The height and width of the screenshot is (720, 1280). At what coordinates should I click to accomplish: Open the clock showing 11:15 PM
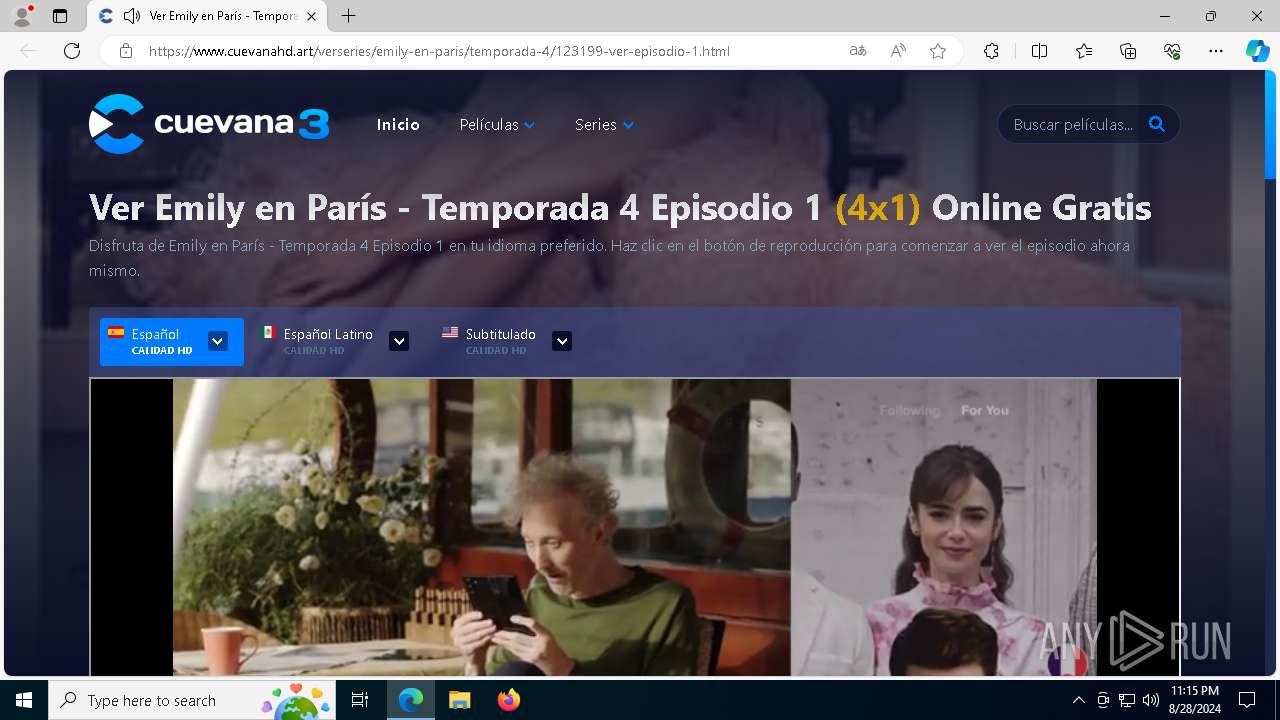(1195, 700)
